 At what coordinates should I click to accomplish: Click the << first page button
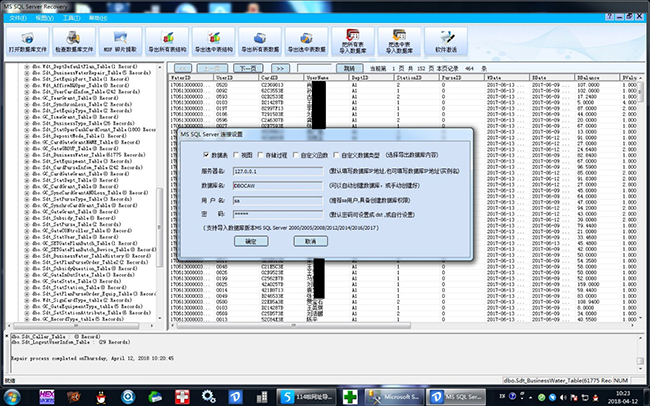[183, 68]
